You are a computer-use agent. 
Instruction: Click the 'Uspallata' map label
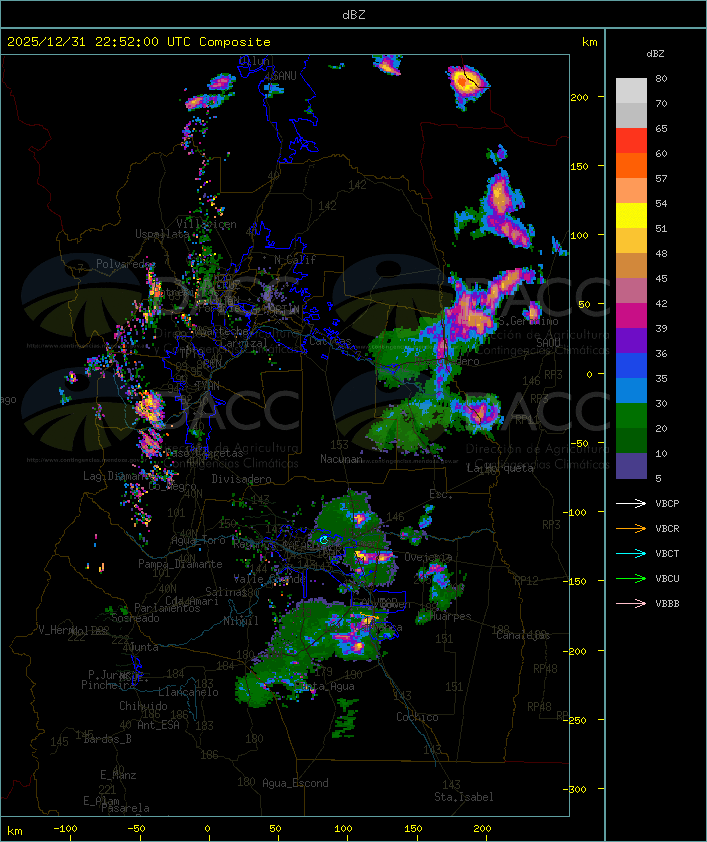pyautogui.click(x=162, y=234)
